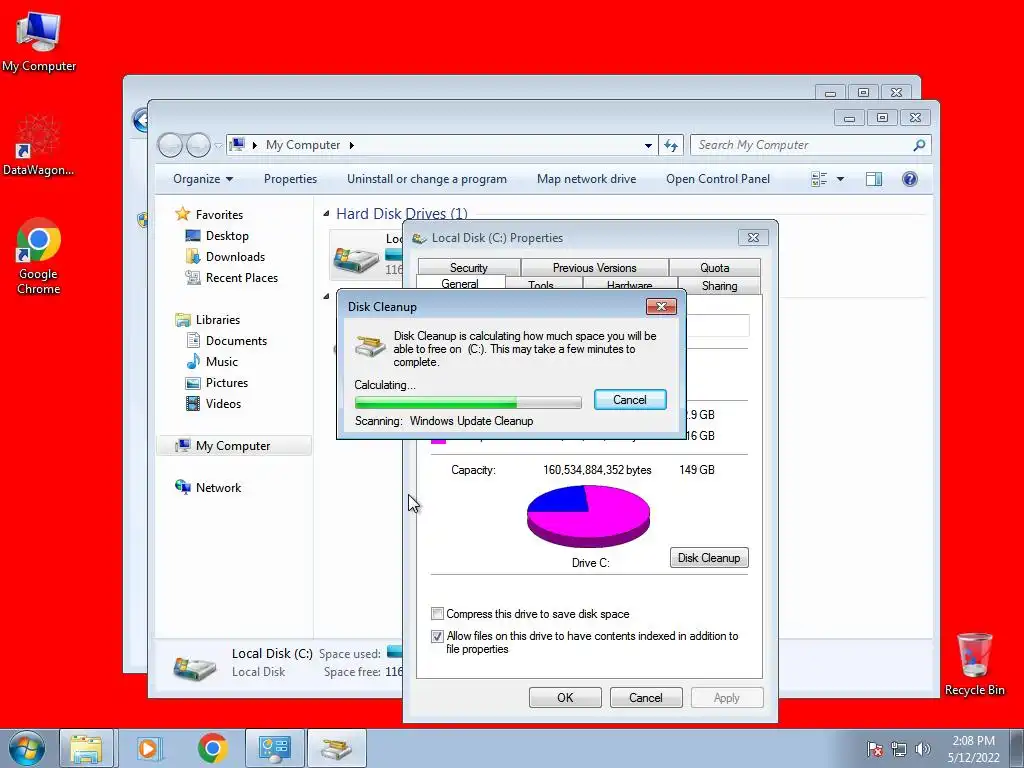Open Chrome from the taskbar

tap(212, 748)
